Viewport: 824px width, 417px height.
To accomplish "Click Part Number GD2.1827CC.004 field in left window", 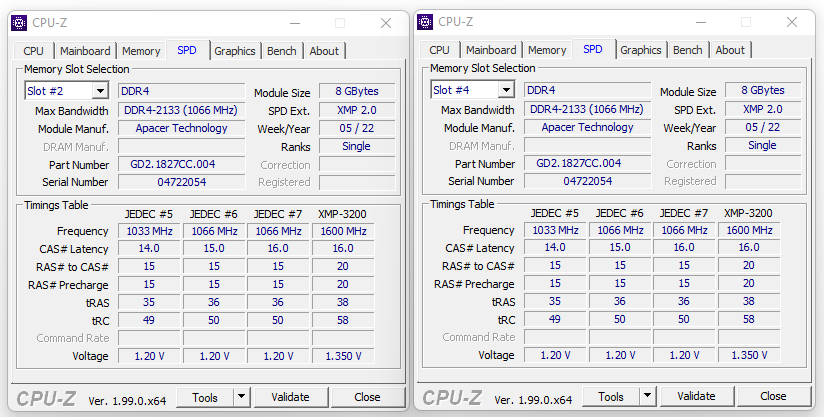I will click(181, 164).
